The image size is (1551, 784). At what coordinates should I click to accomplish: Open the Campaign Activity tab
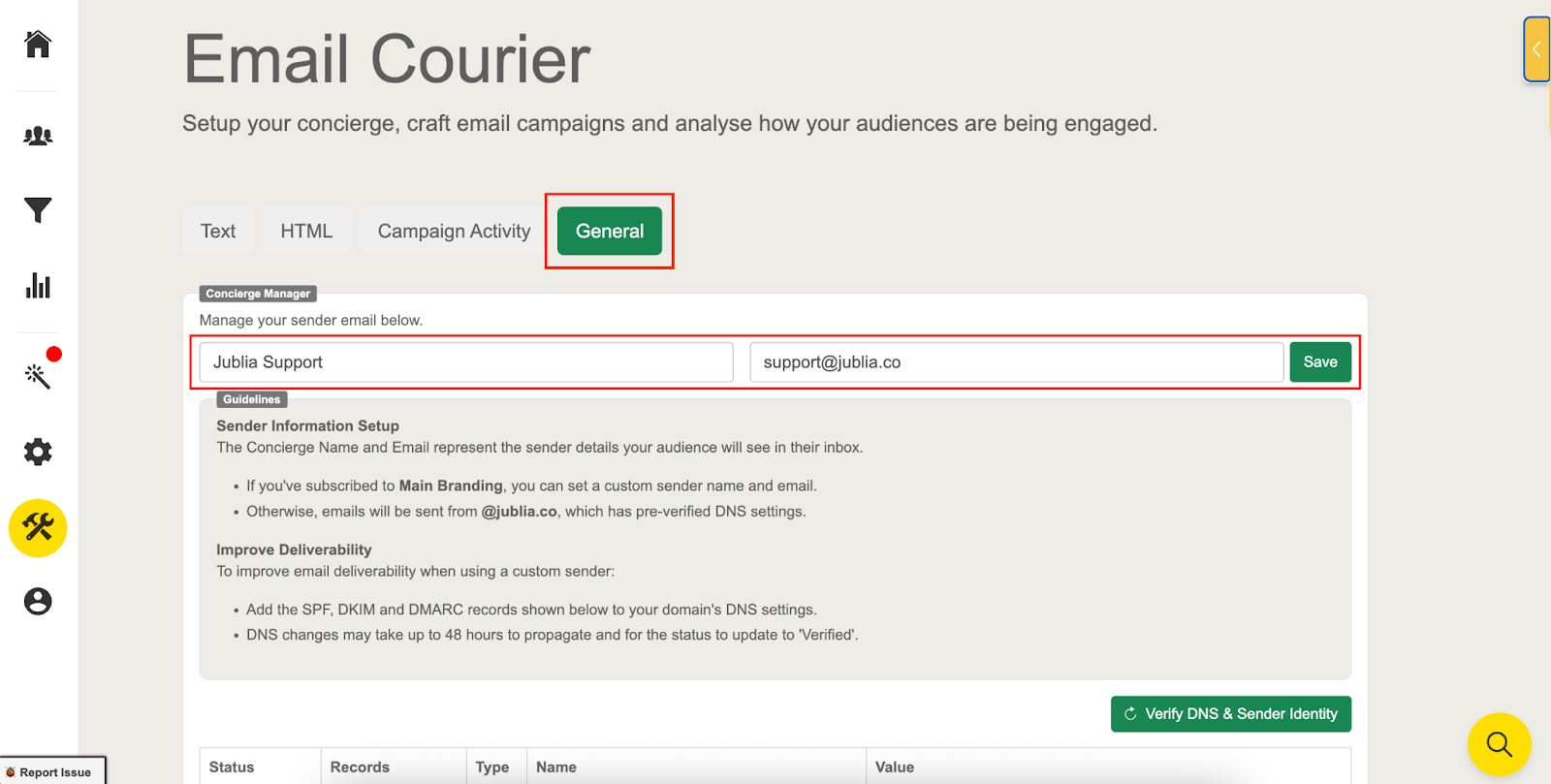point(454,231)
